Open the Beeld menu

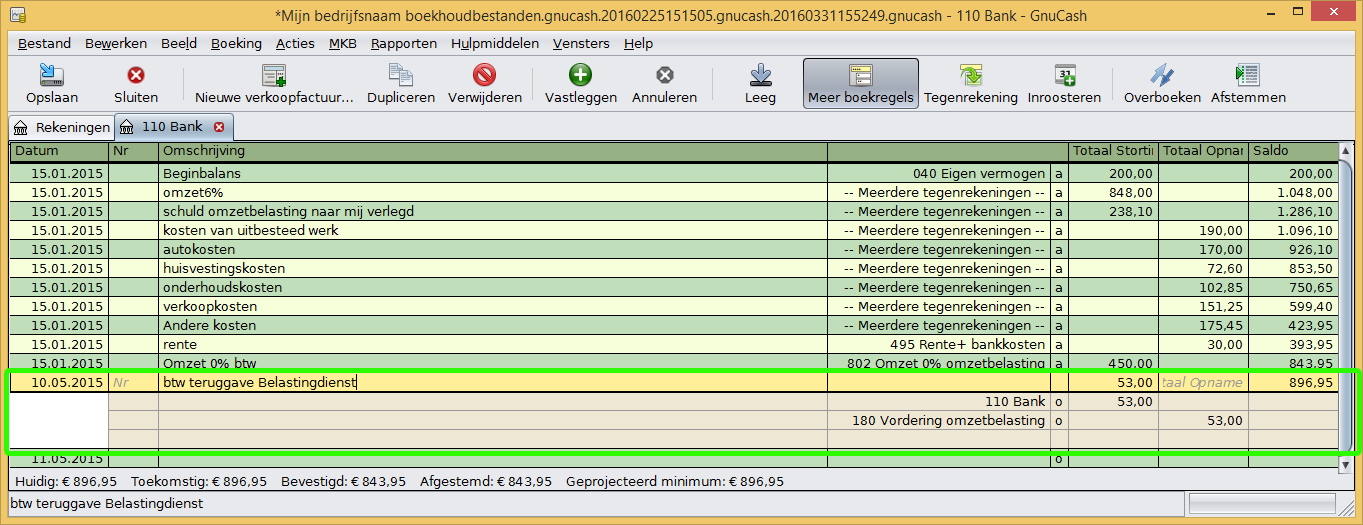pos(178,43)
